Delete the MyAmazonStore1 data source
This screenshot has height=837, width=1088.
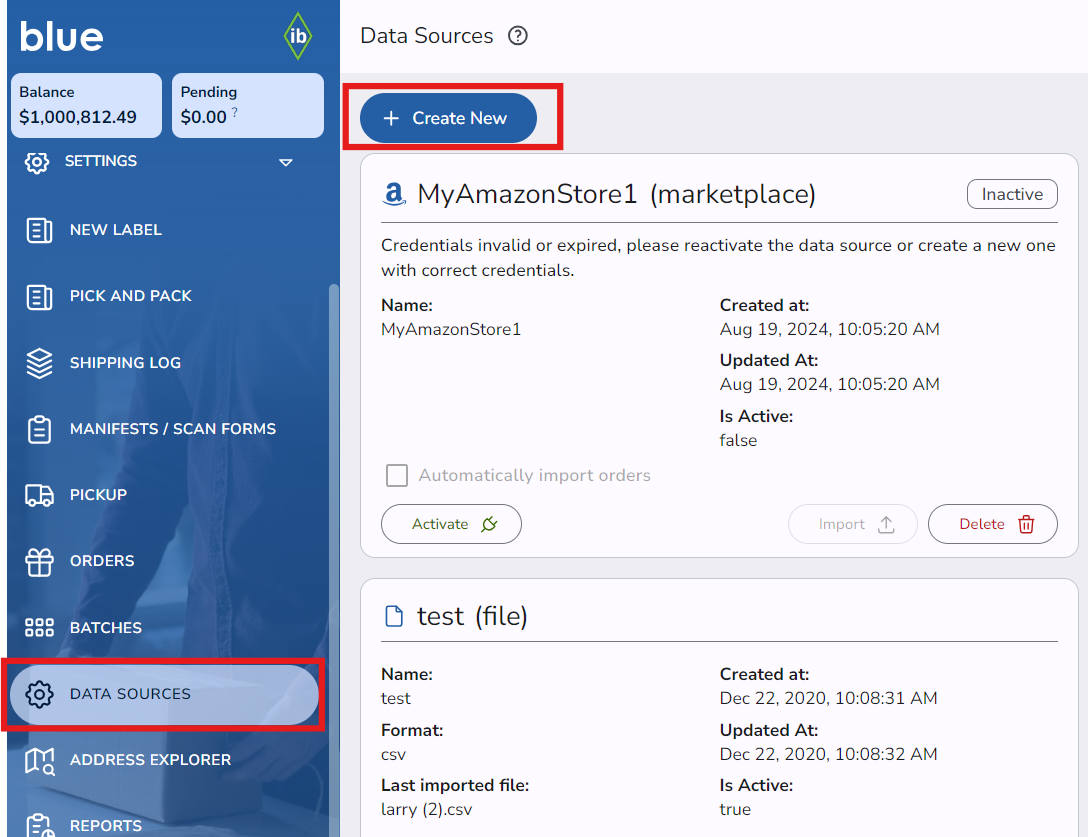(992, 524)
